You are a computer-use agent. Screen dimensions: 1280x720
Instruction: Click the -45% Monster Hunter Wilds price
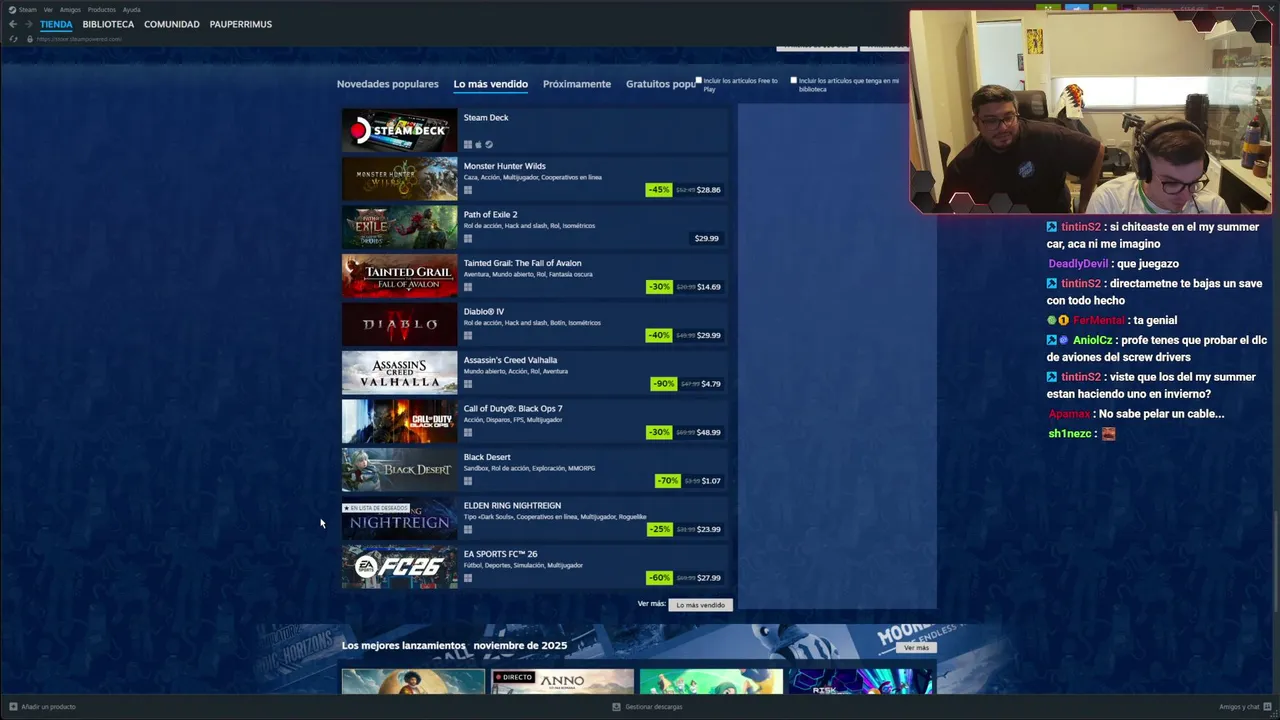point(684,190)
